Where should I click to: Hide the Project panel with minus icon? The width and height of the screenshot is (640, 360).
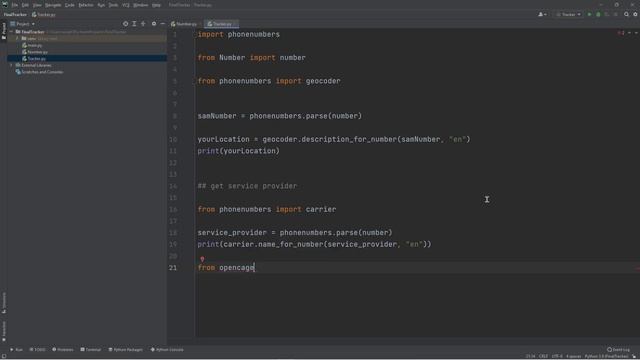162,24
